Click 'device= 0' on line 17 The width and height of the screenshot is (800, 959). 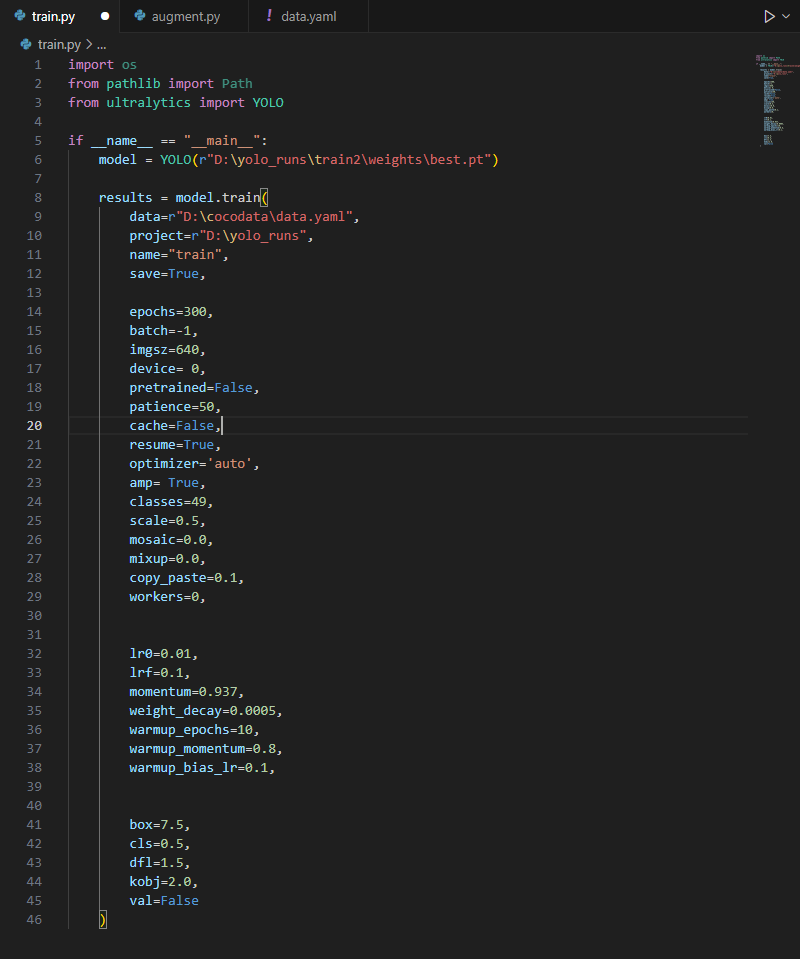[164, 369]
